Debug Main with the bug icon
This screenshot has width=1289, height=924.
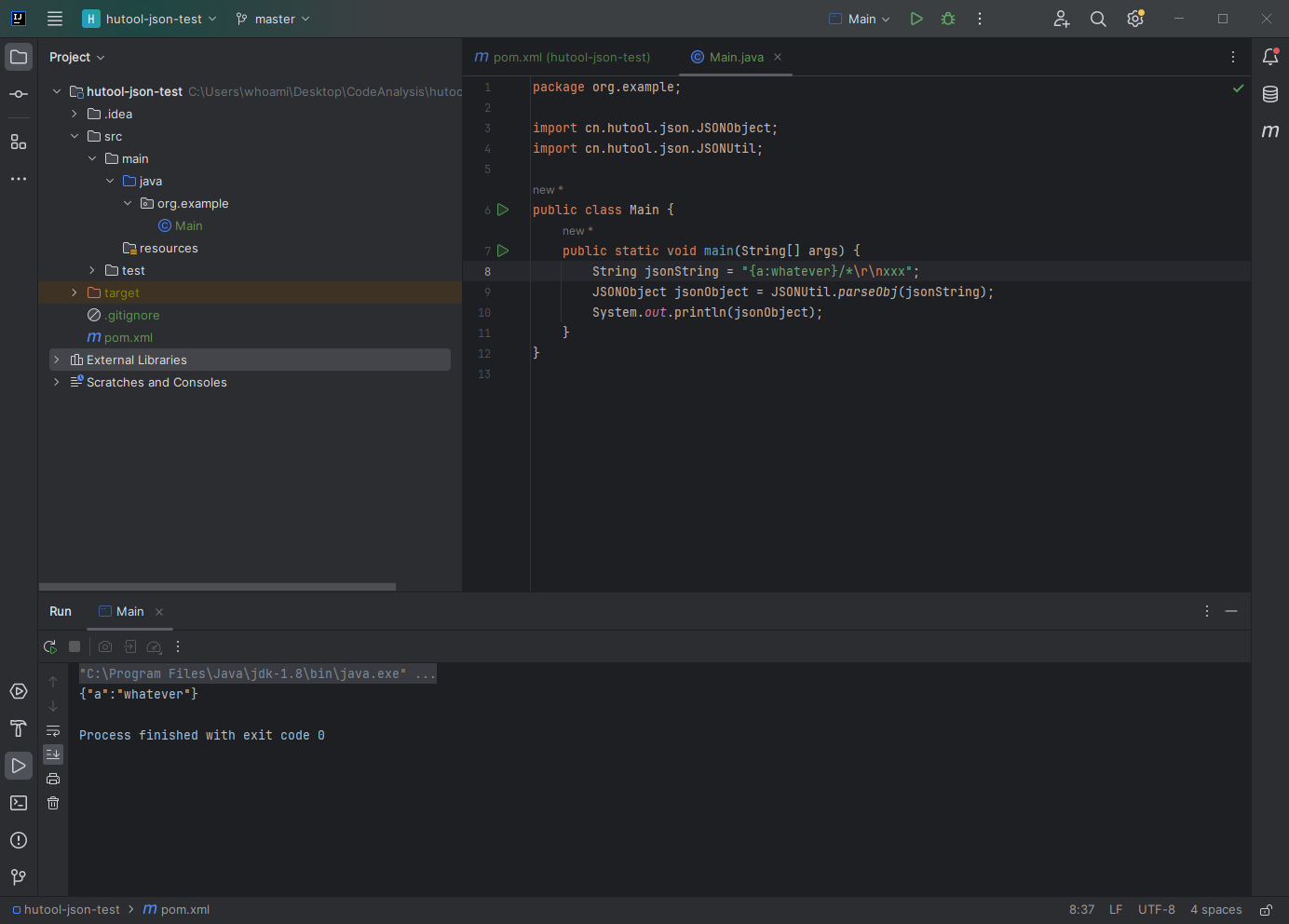point(948,19)
